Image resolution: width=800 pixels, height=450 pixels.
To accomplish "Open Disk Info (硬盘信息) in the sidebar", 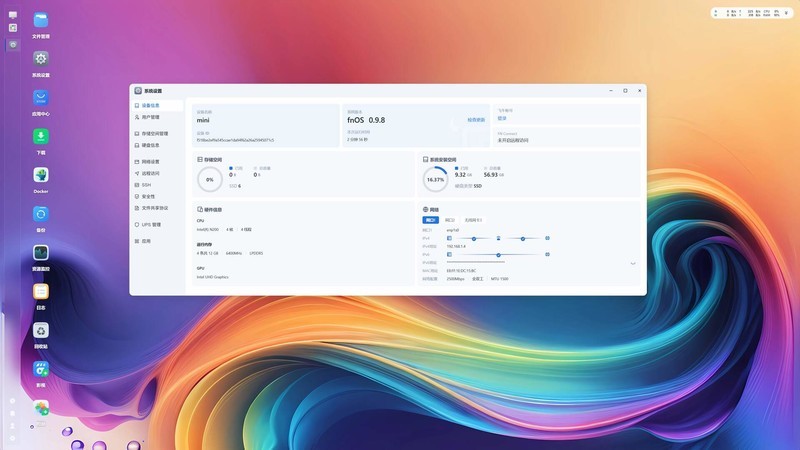I will coord(157,145).
